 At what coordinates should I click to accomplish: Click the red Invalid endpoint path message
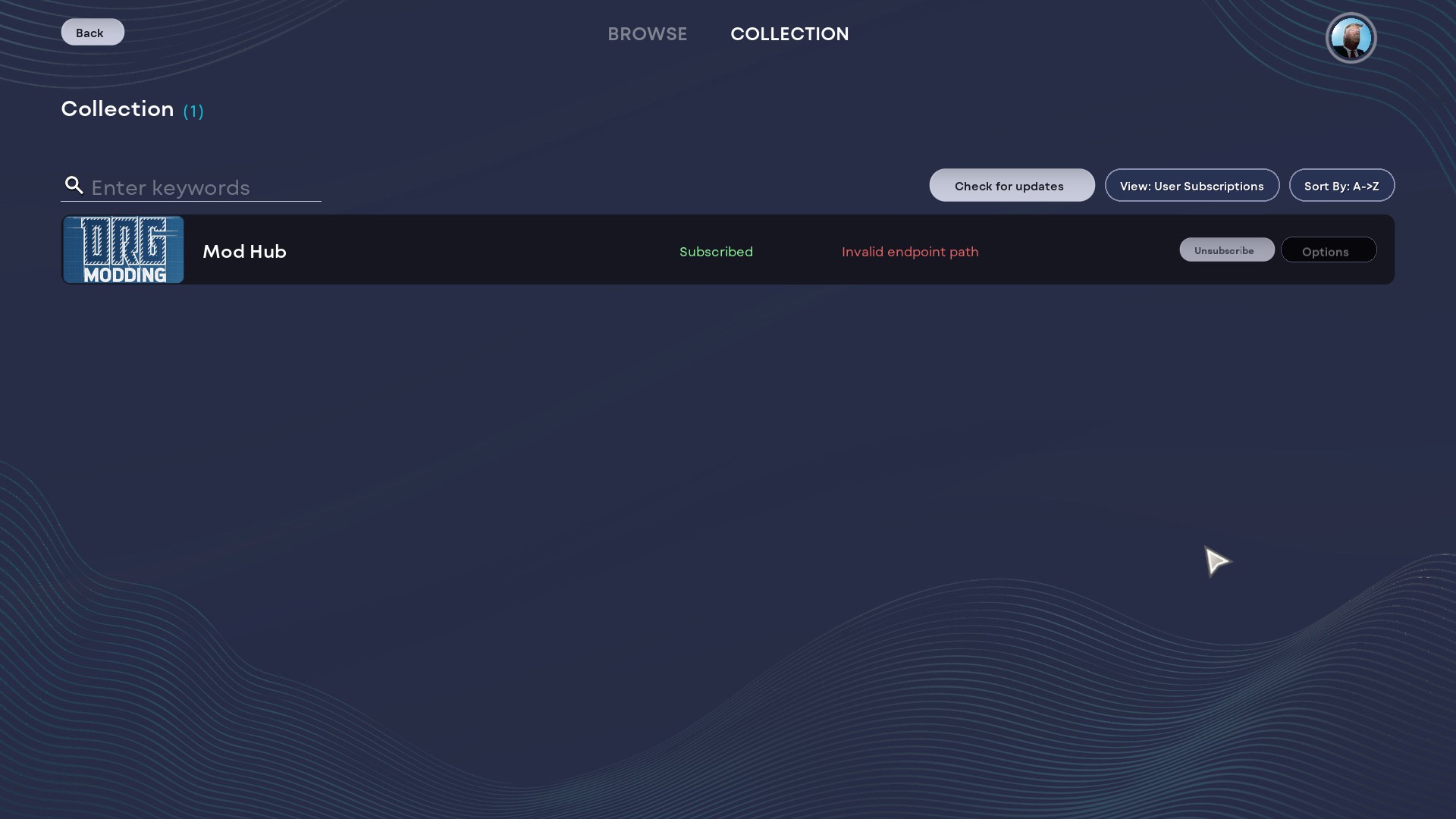(x=909, y=252)
